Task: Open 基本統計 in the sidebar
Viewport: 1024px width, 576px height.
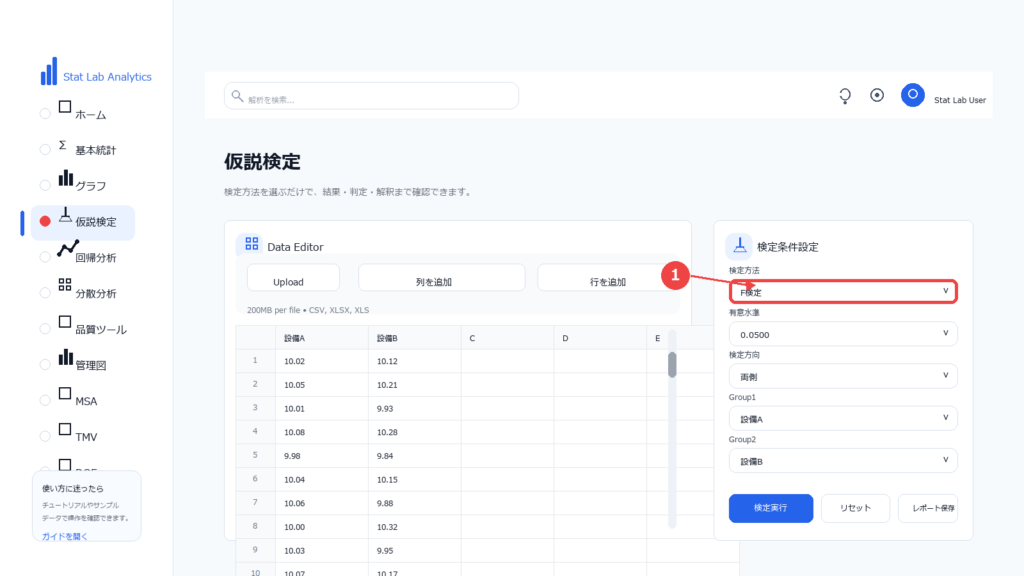Action: [95, 150]
